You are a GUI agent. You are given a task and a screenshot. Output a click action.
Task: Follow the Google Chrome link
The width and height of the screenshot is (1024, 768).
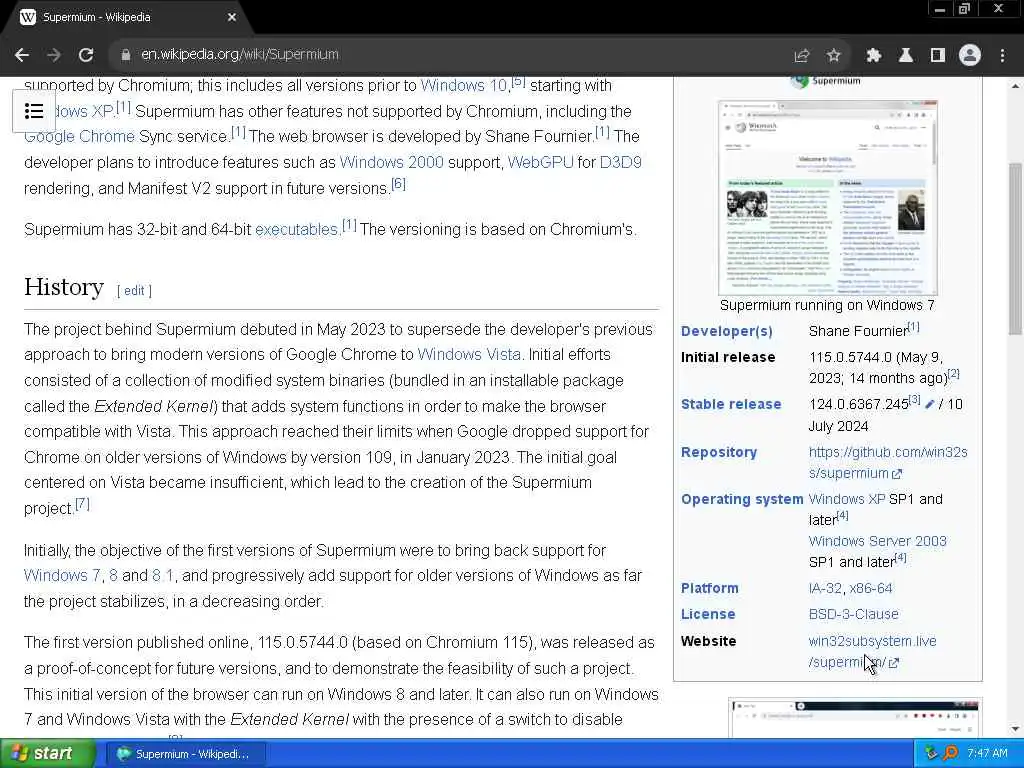point(79,136)
